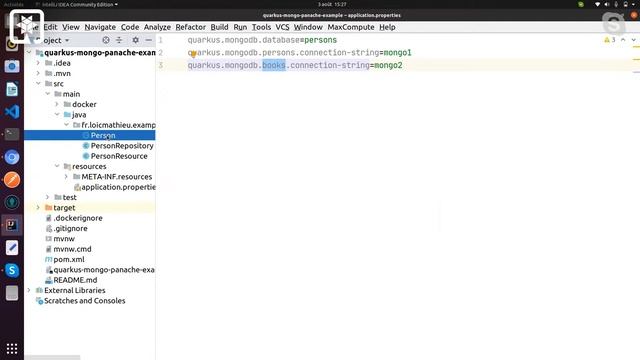The height and width of the screenshot is (360, 640).
Task: Go to next highlighted error arrow
Action: tap(633, 40)
